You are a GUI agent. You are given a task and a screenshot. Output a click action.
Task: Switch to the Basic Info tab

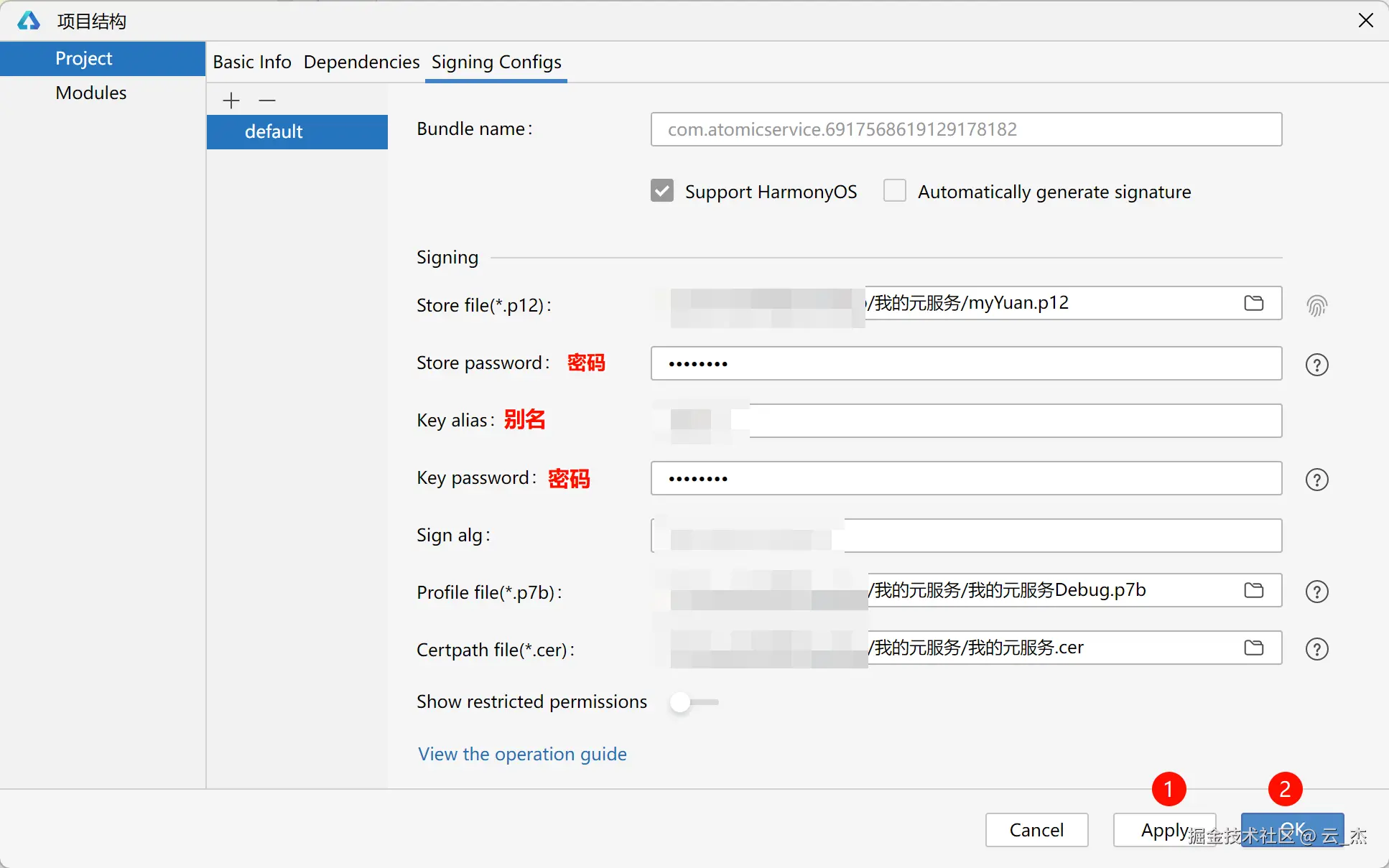click(x=251, y=62)
